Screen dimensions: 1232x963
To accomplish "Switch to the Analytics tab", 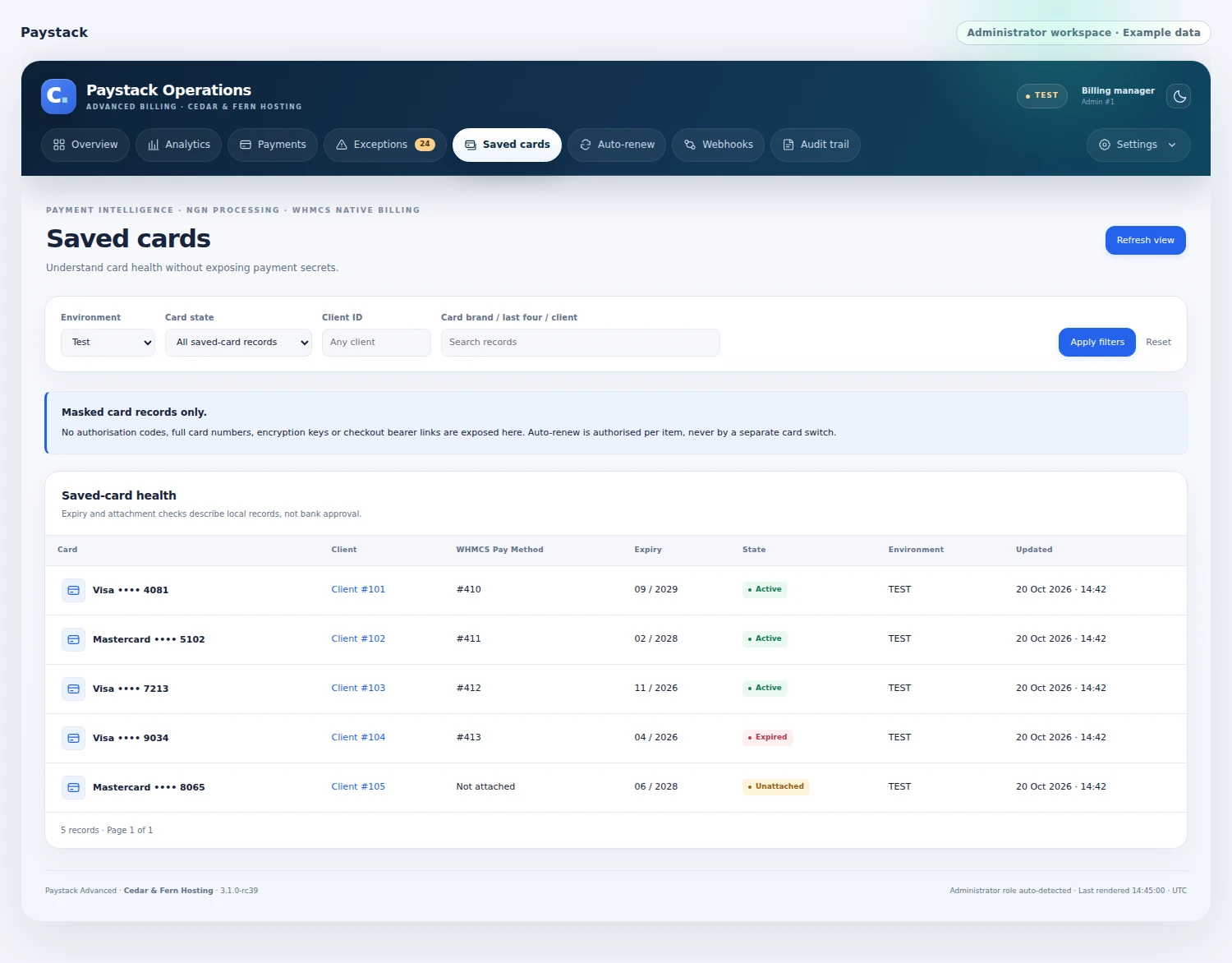I will (x=178, y=145).
